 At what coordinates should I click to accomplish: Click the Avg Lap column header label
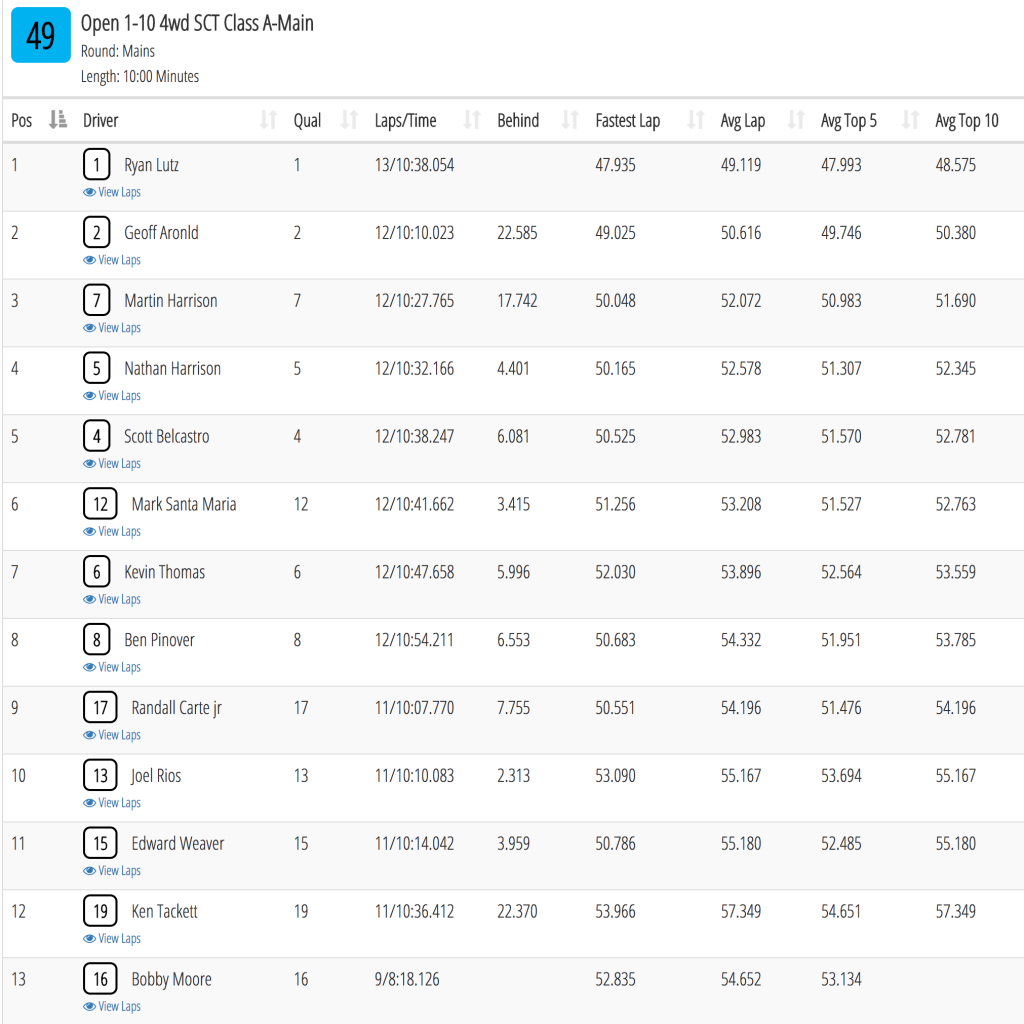pos(743,121)
